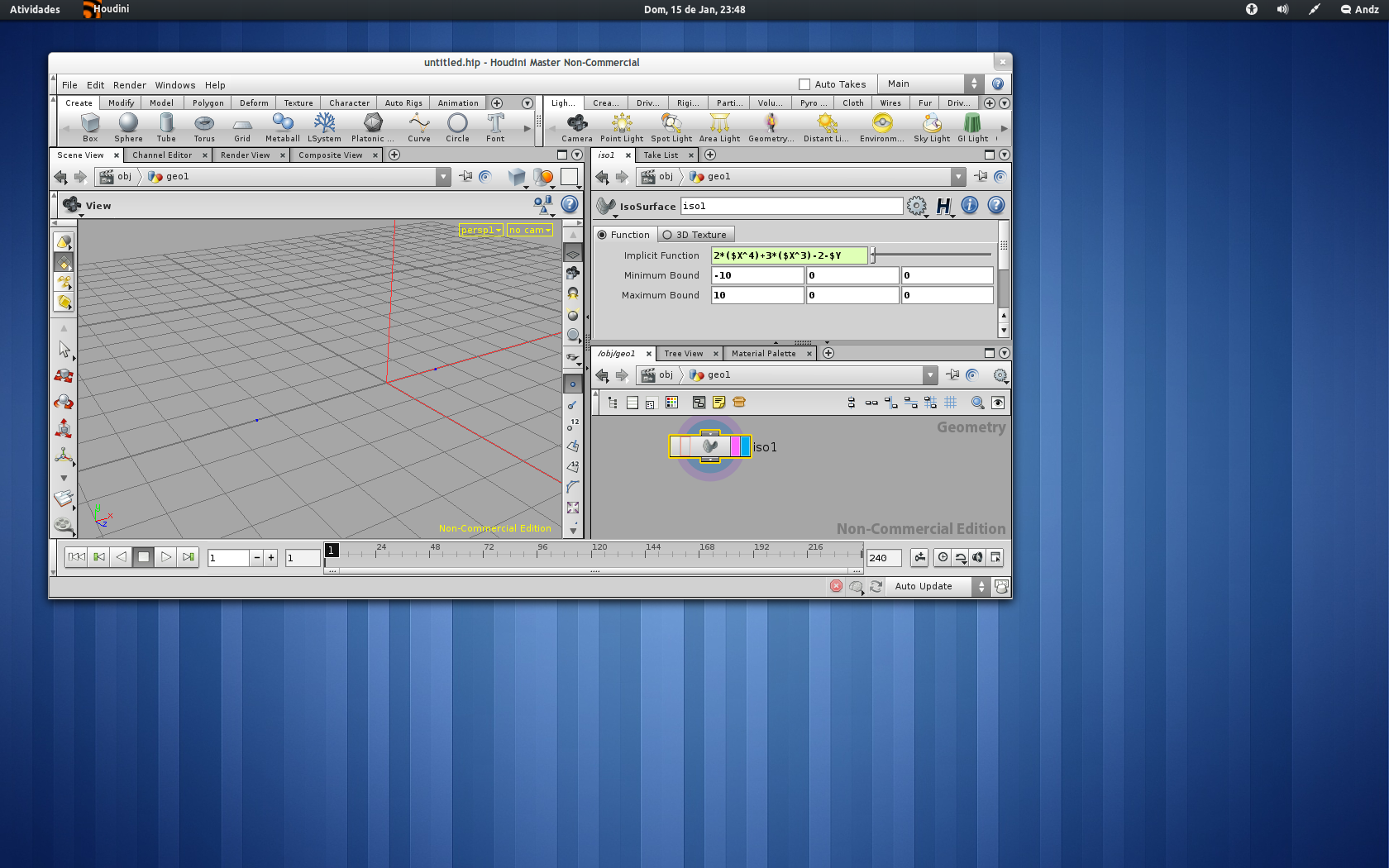Open the Render menu
Image resolution: width=1389 pixels, height=868 pixels.
130,85
